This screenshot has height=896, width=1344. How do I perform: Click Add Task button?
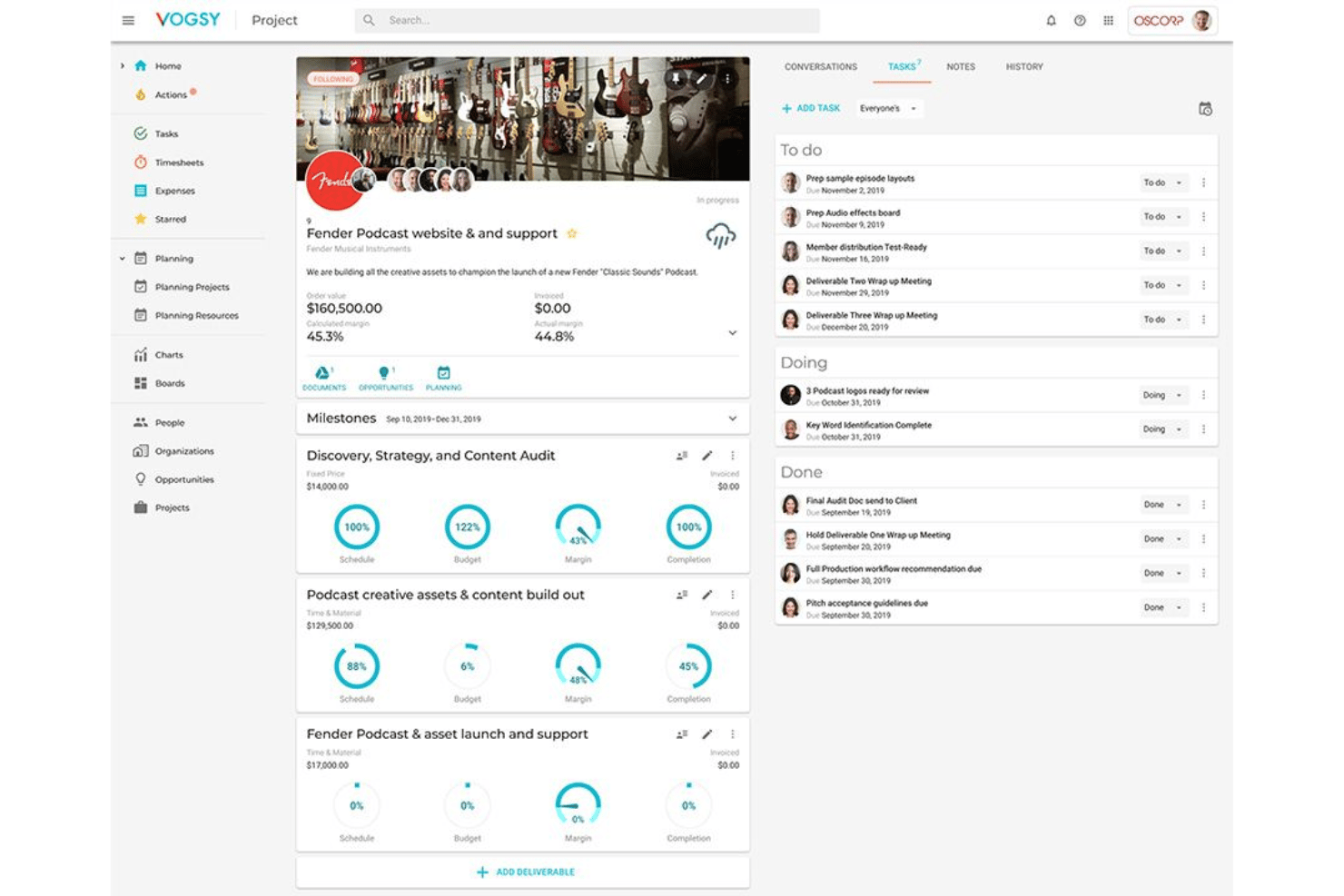point(811,108)
